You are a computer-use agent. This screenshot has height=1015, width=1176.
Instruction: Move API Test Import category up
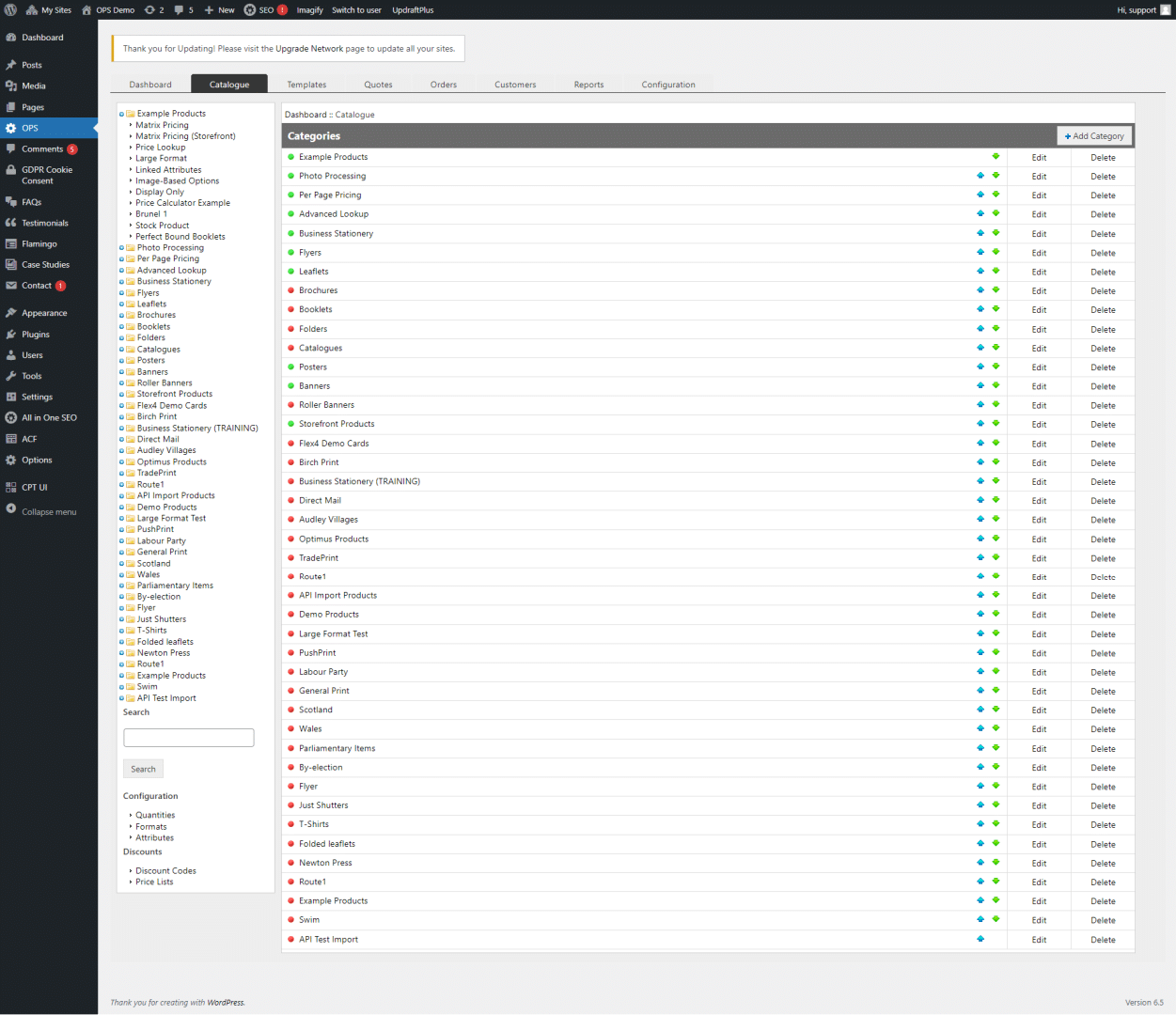point(980,939)
